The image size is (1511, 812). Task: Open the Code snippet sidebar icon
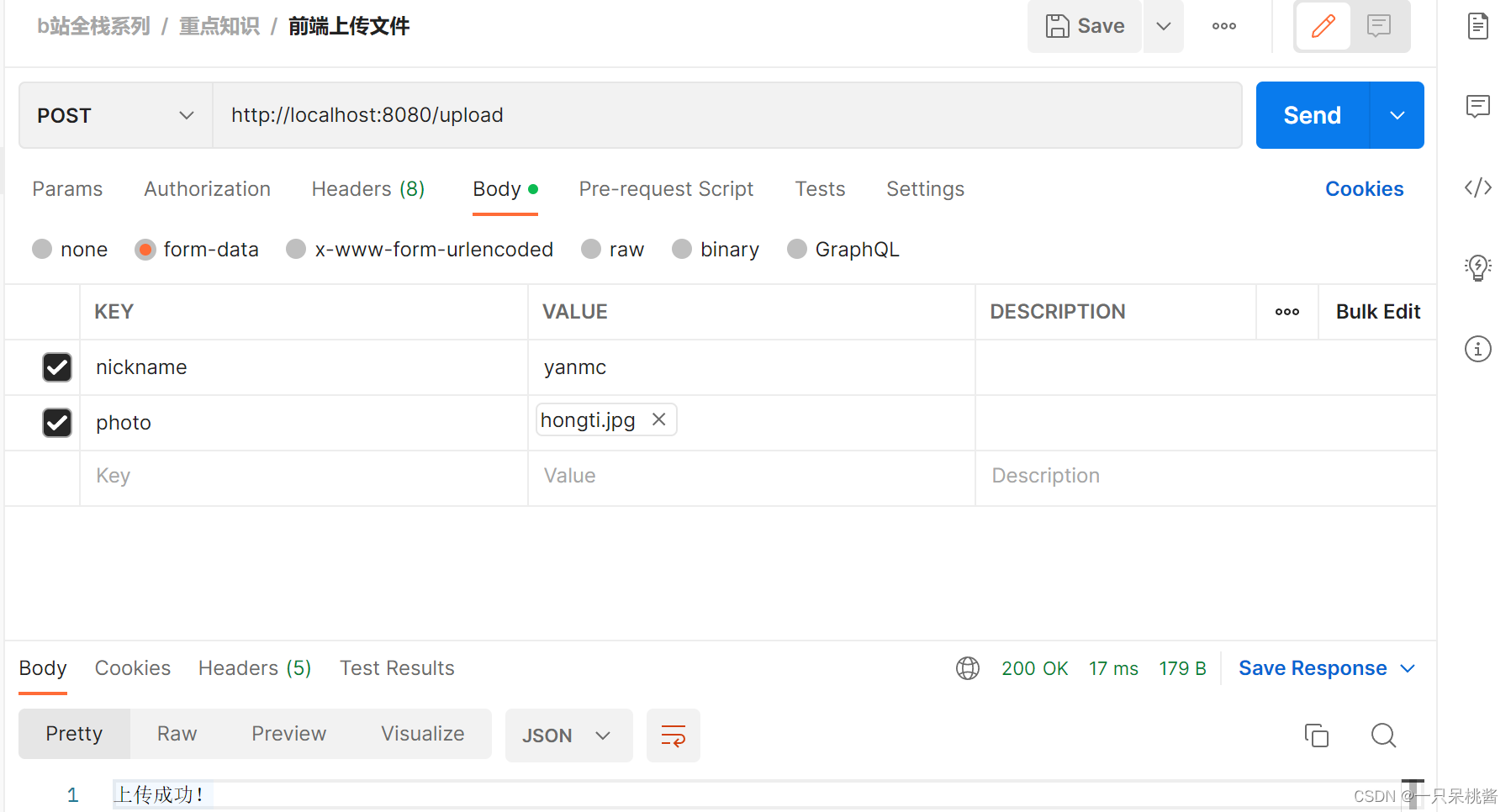point(1478,187)
